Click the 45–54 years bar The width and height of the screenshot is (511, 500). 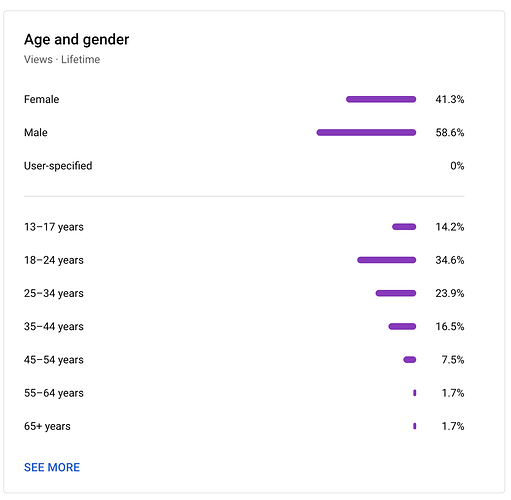(410, 359)
